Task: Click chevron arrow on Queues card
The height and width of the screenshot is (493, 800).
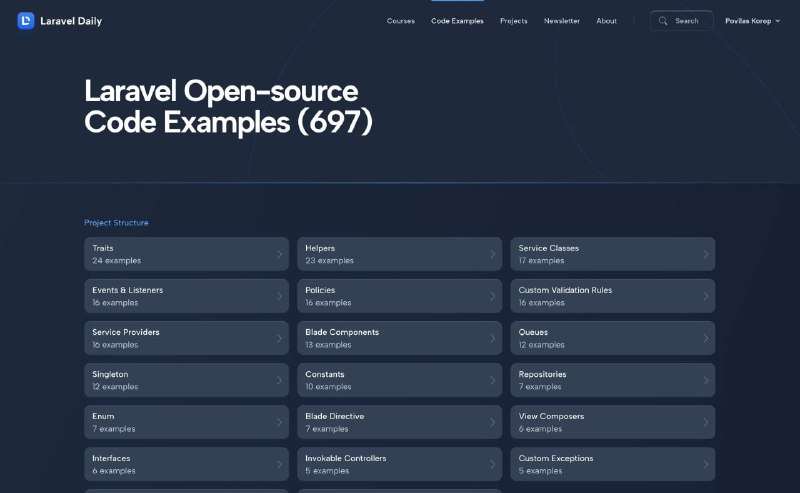Action: pos(706,338)
